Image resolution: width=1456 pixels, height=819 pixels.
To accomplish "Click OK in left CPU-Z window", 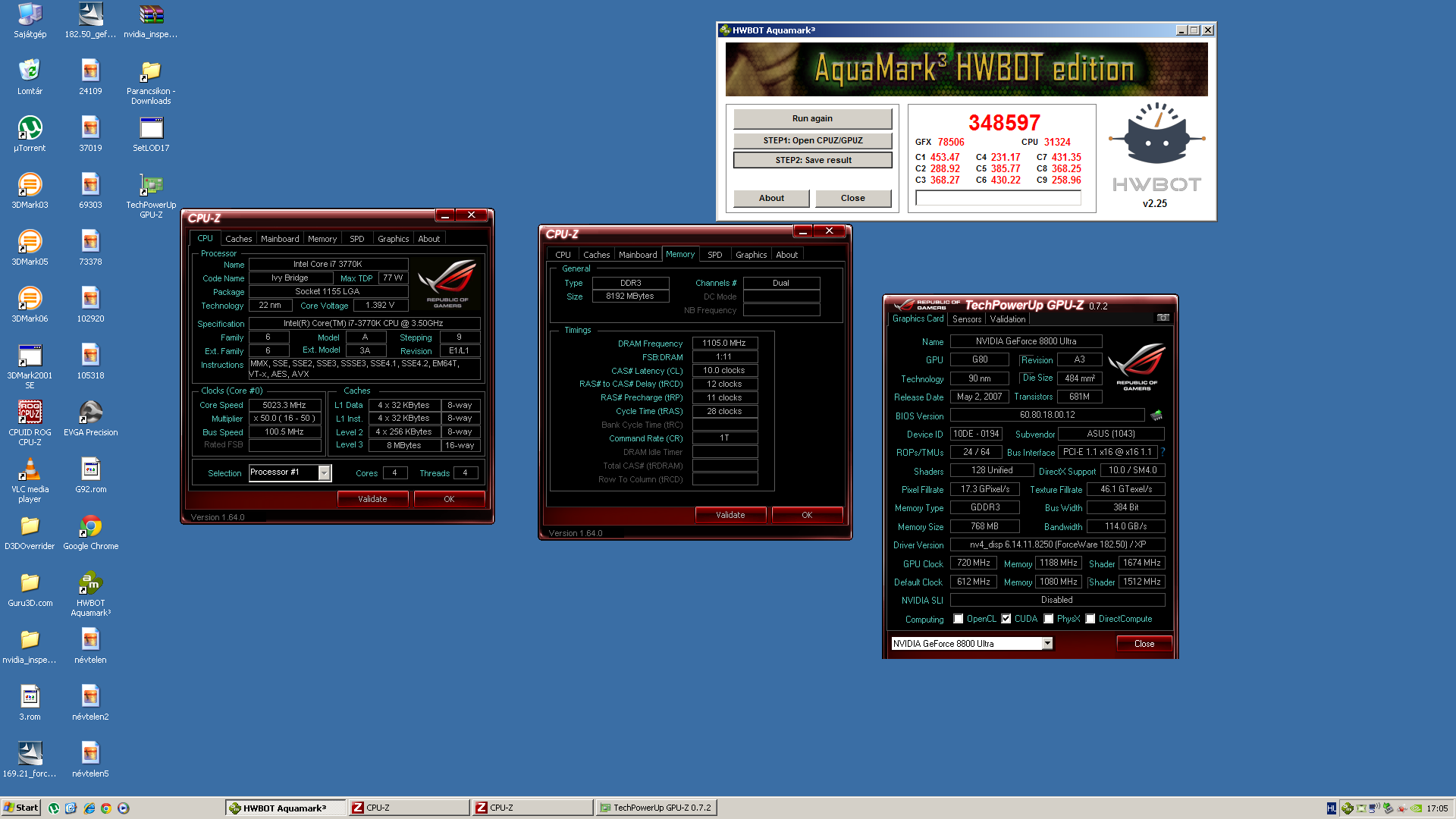I will tap(449, 499).
